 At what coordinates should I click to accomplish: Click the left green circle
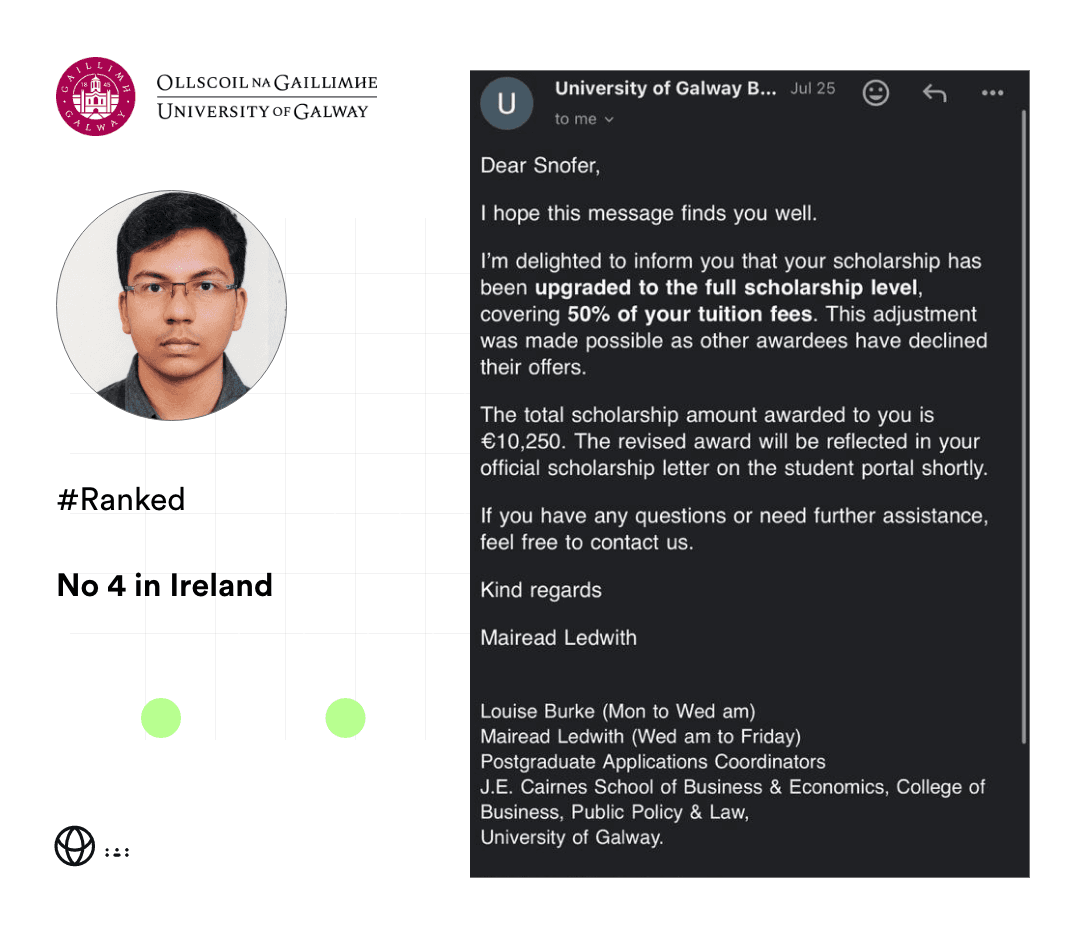[161, 718]
